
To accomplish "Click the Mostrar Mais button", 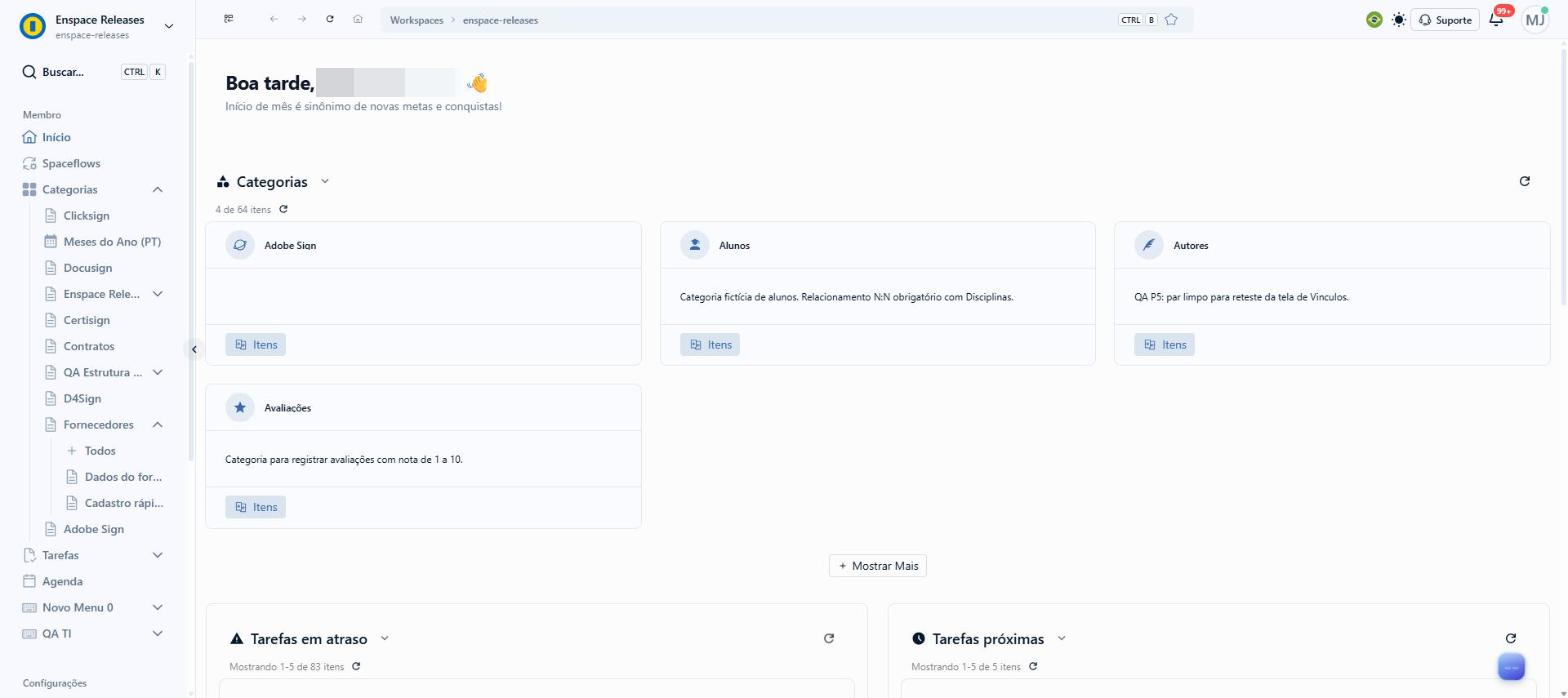I will (x=878, y=566).
